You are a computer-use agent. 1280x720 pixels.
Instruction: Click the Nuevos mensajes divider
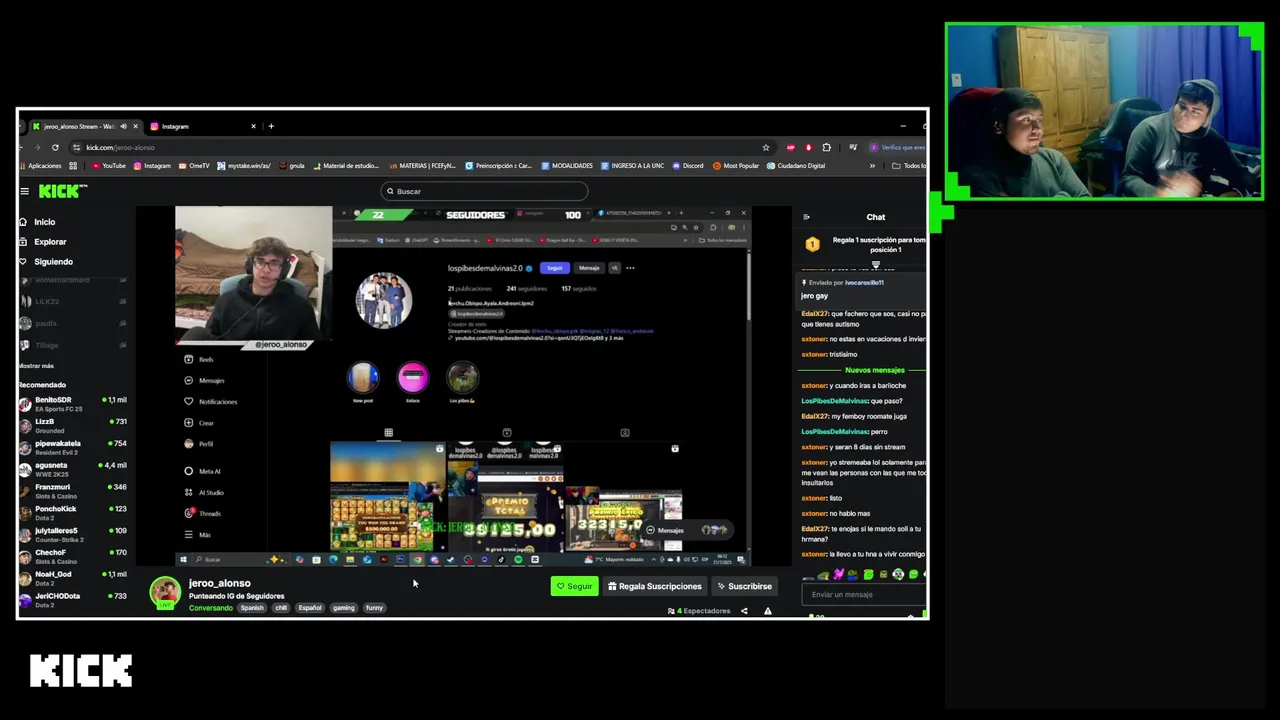(874, 370)
